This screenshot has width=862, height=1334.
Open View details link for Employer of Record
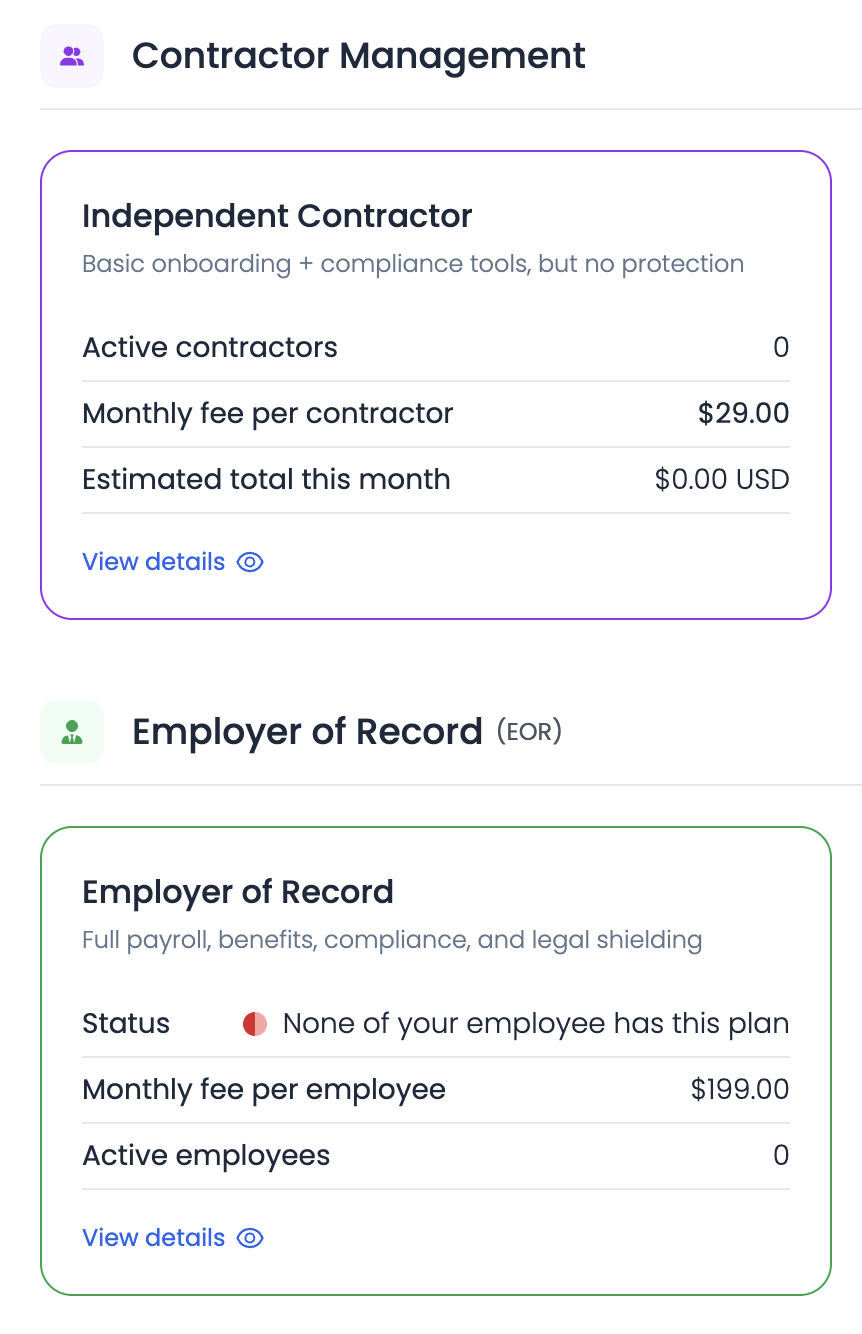154,1238
